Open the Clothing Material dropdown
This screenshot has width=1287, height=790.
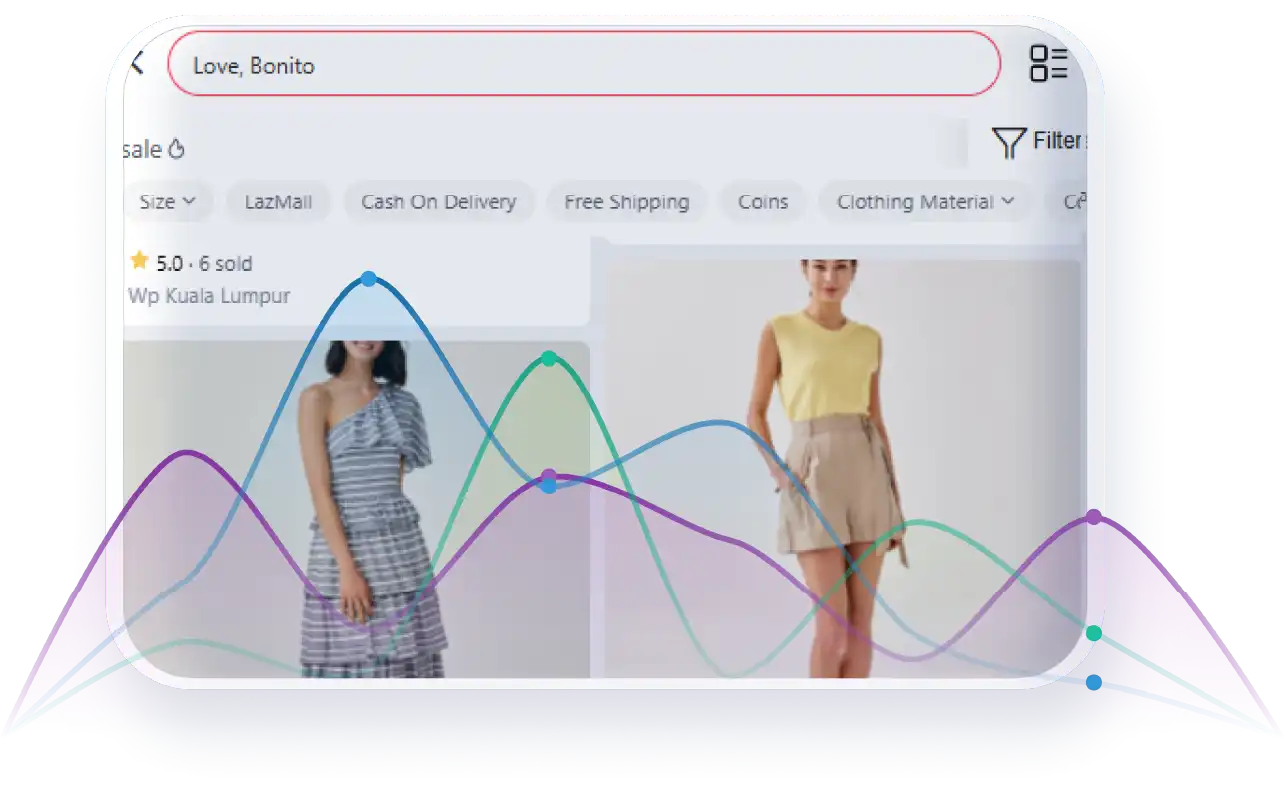(925, 202)
